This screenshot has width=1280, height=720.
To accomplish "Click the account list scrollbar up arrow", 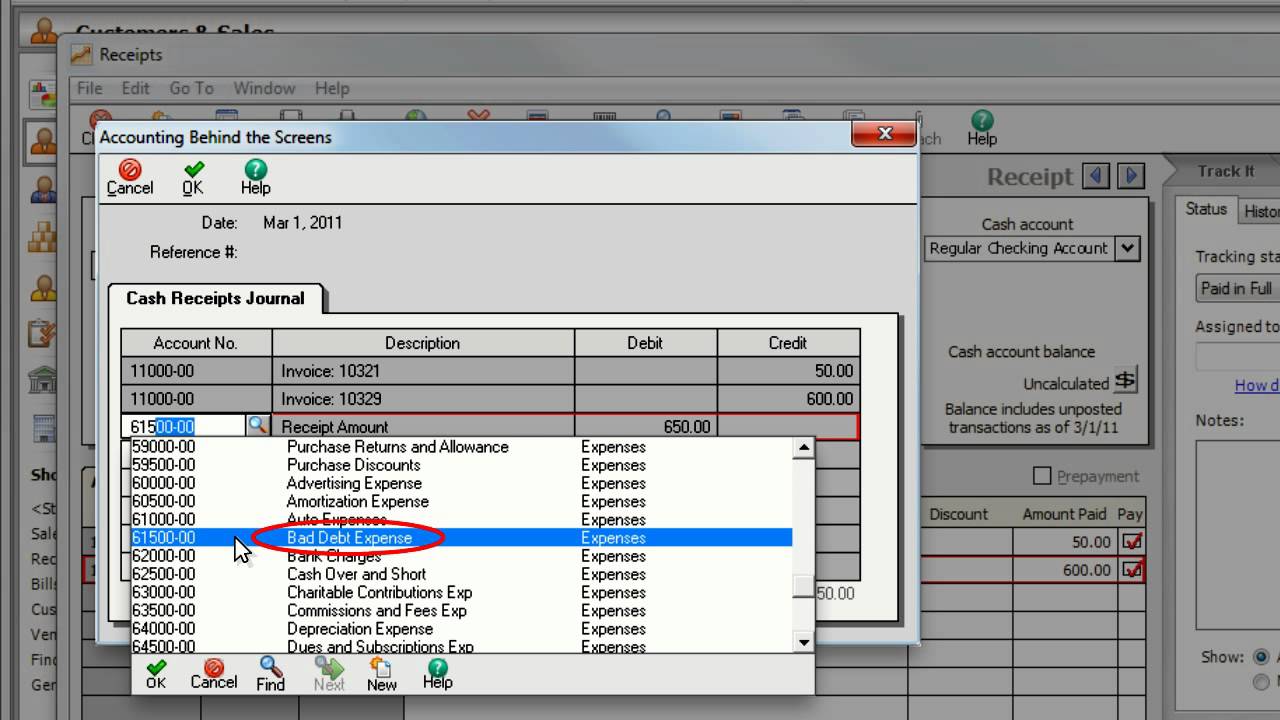I will coord(803,447).
